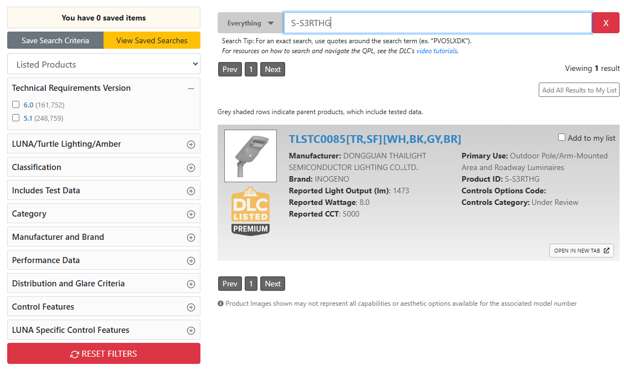The image size is (624, 370).
Task: Collapse Technical Requirements Version section
Action: 191,88
